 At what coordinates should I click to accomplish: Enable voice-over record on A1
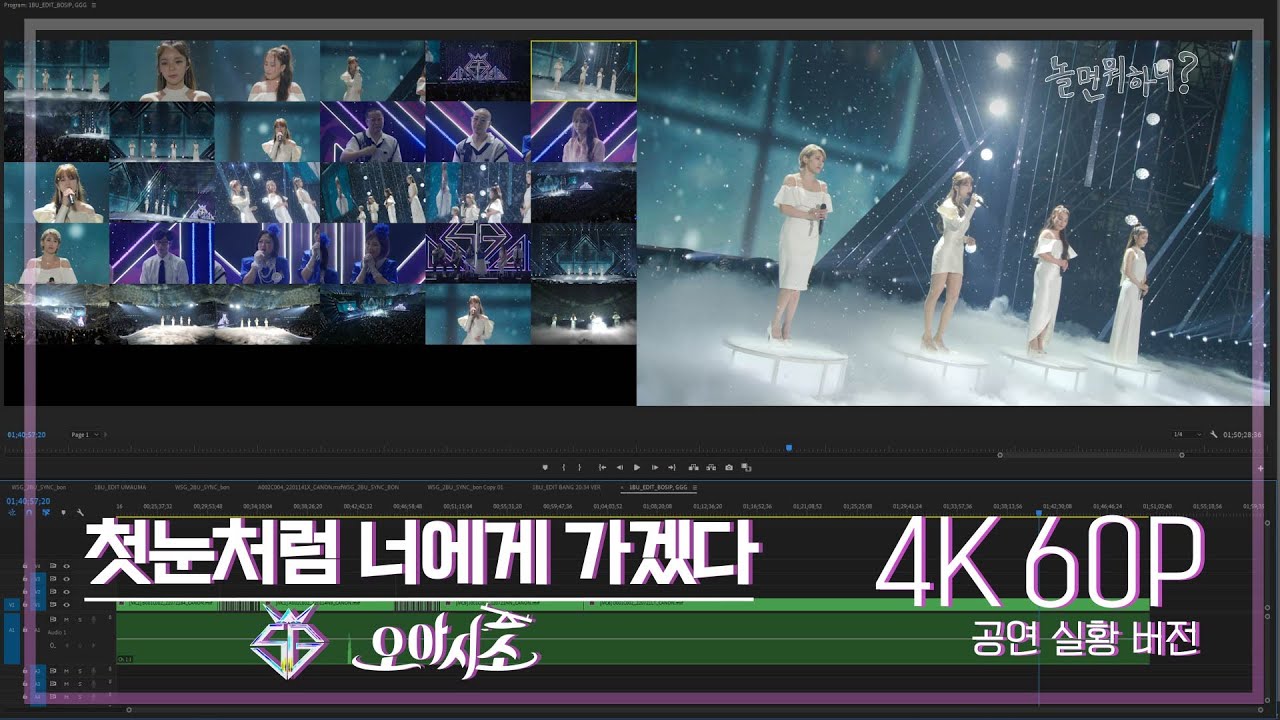pyautogui.click(x=93, y=620)
